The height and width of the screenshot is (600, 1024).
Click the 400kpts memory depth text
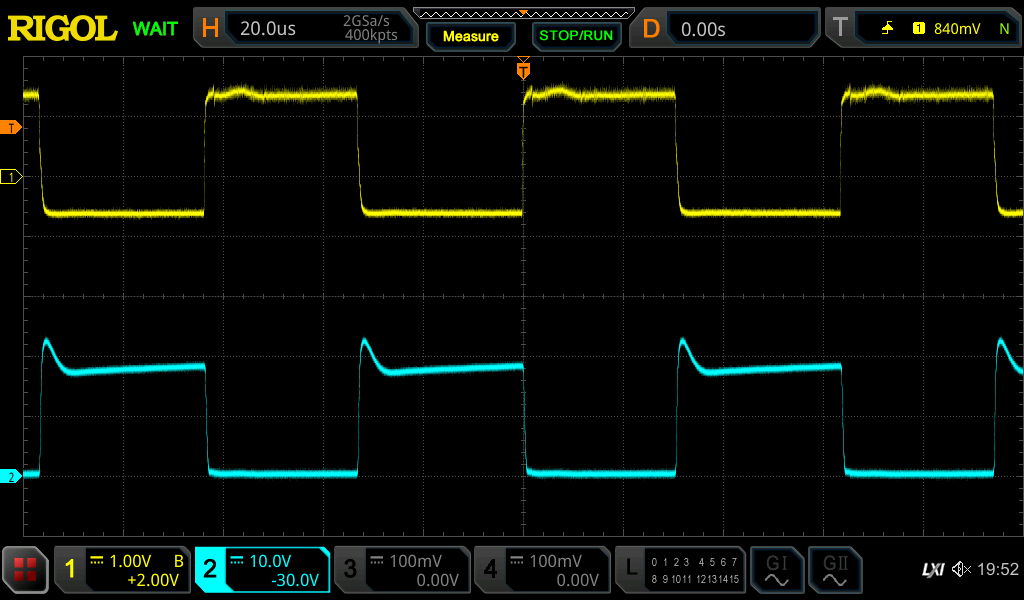click(x=371, y=35)
